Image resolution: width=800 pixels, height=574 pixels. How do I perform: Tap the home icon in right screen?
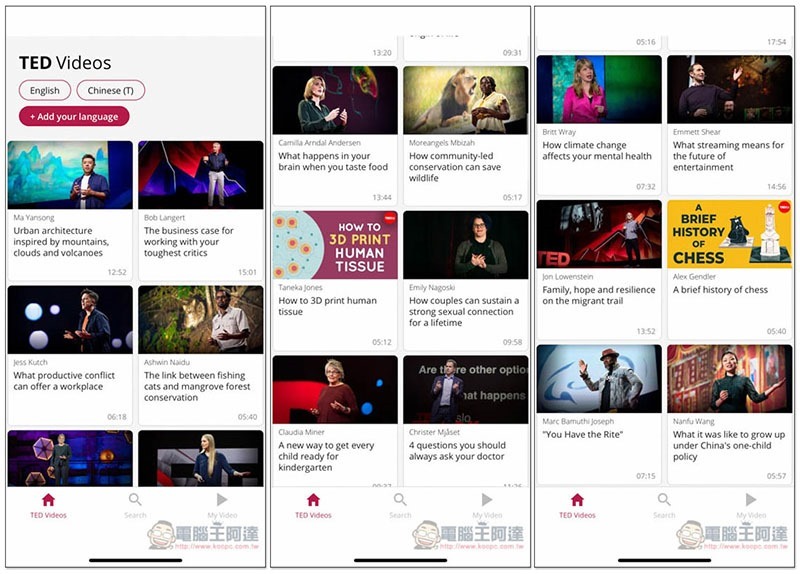tap(577, 499)
